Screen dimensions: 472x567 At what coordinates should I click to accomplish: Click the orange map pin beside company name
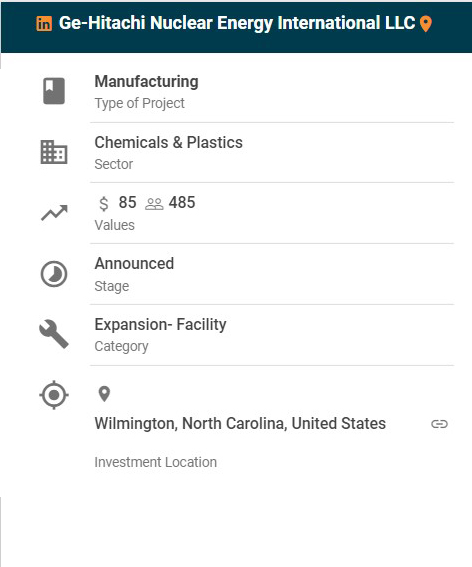click(426, 24)
